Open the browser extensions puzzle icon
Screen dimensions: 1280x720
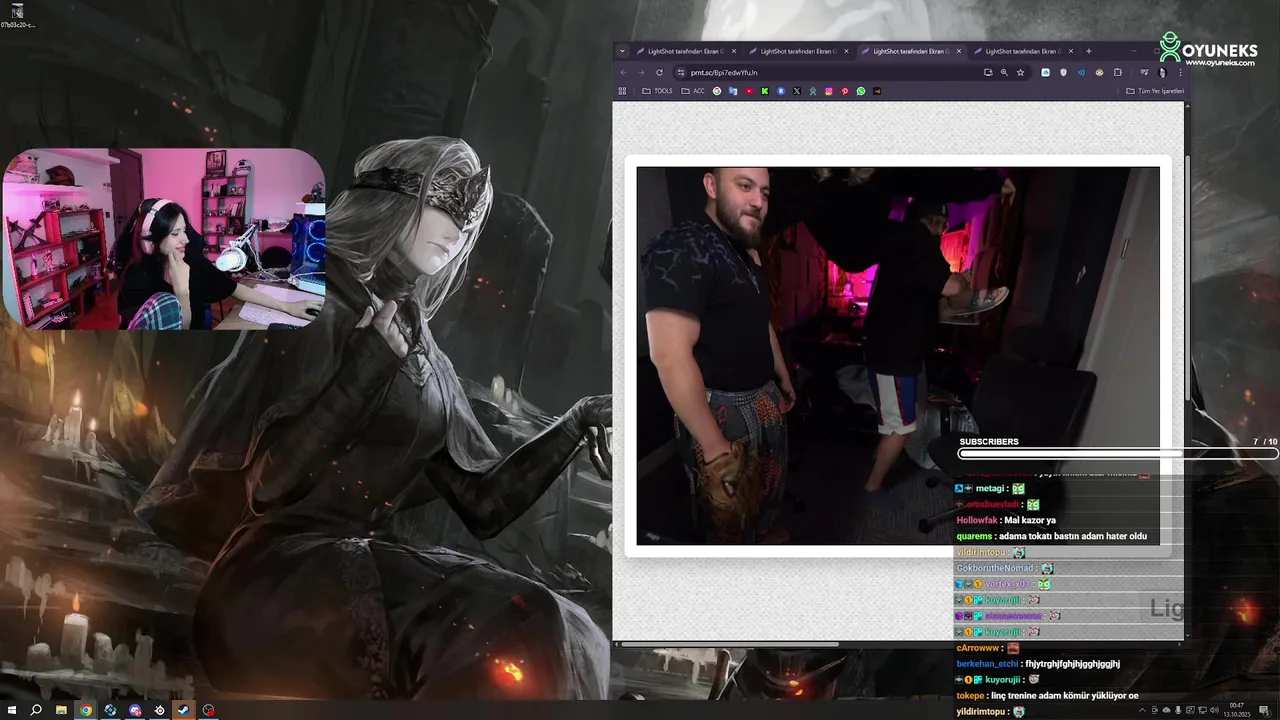1118,72
